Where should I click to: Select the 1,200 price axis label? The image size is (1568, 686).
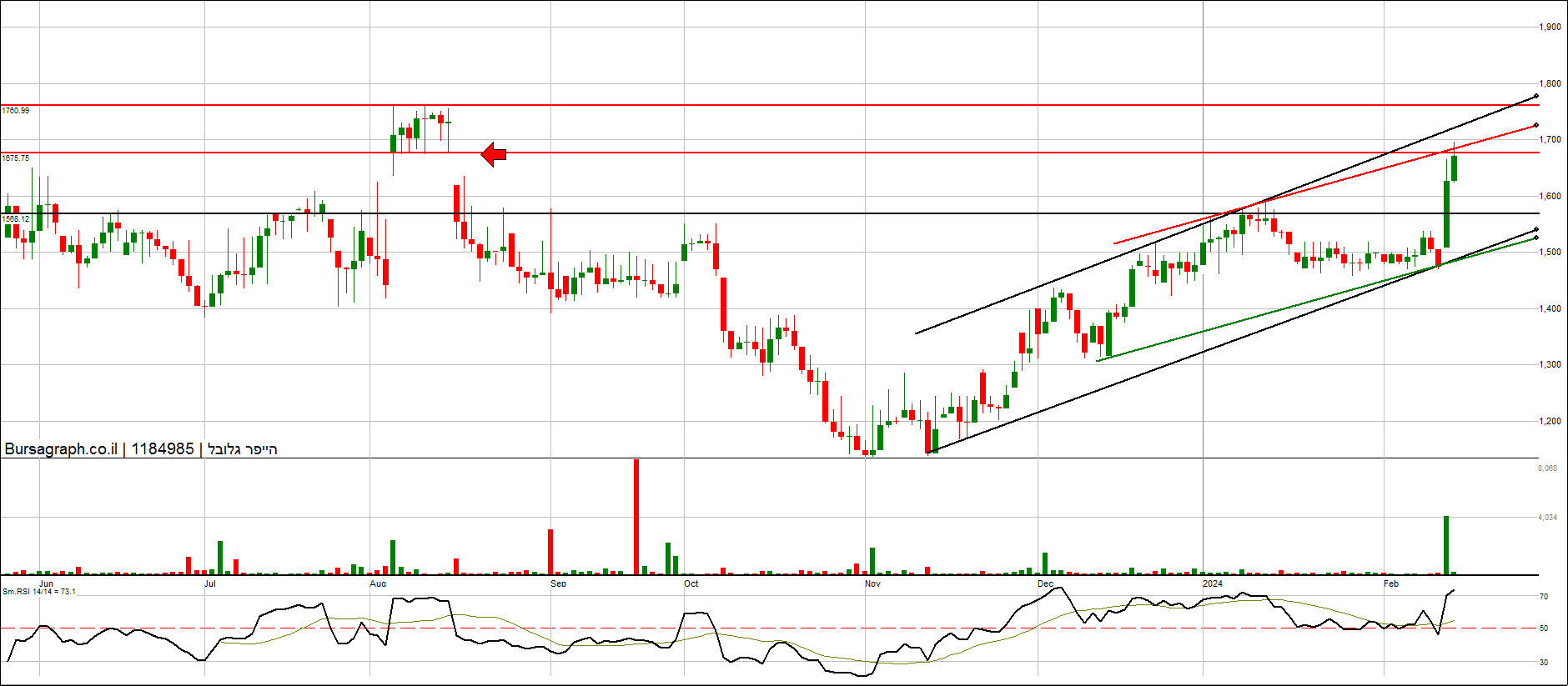[x=1550, y=421]
